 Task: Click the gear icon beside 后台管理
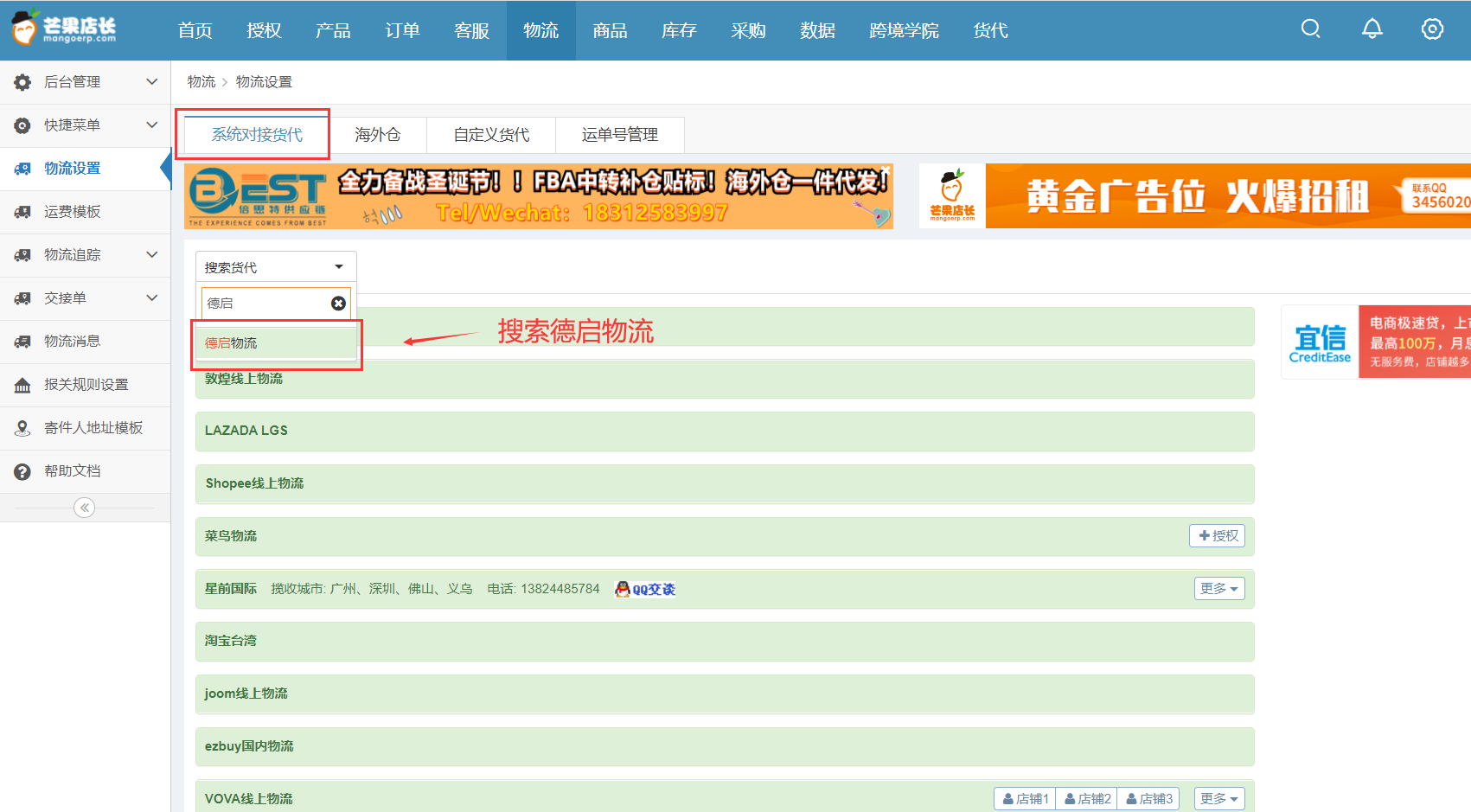tap(22, 82)
